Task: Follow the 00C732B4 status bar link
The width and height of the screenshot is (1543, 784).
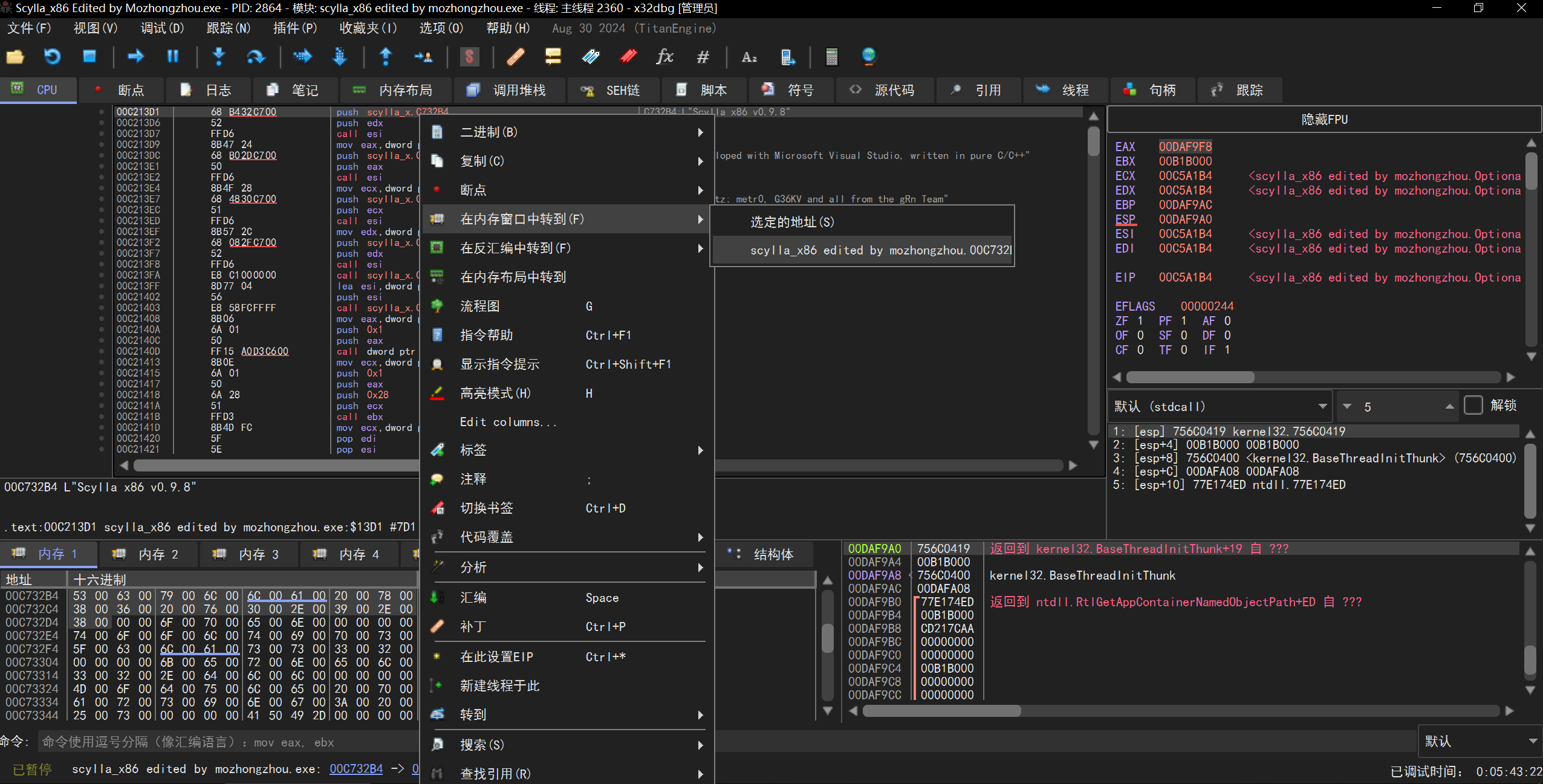Action: 356,769
